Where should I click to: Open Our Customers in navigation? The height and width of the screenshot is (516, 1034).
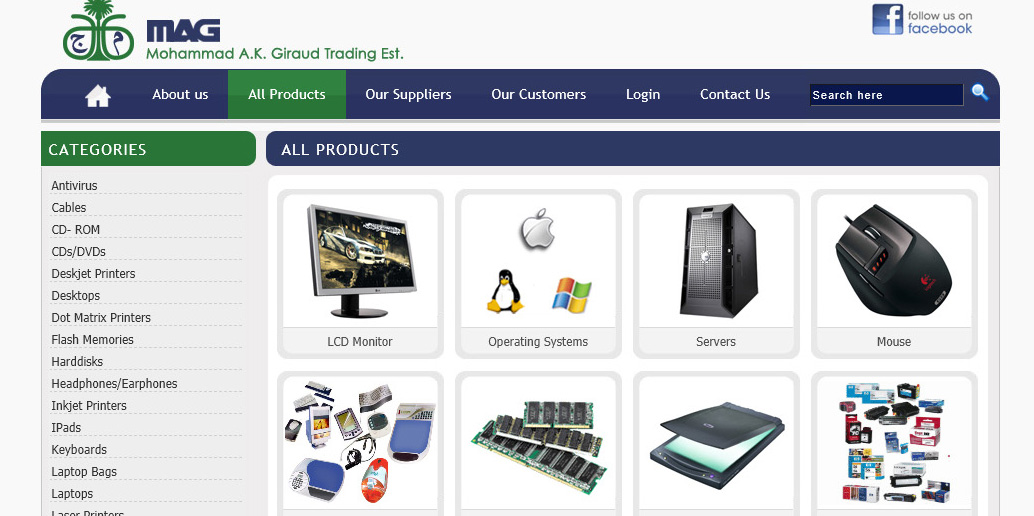539,94
